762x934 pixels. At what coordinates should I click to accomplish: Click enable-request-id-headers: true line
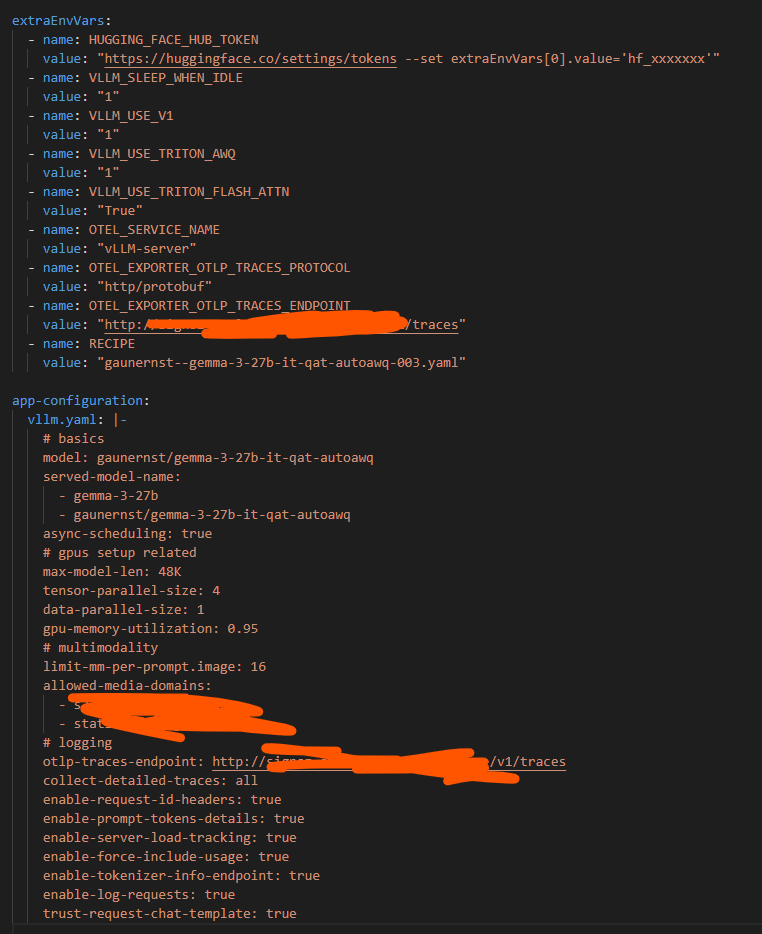(162, 799)
